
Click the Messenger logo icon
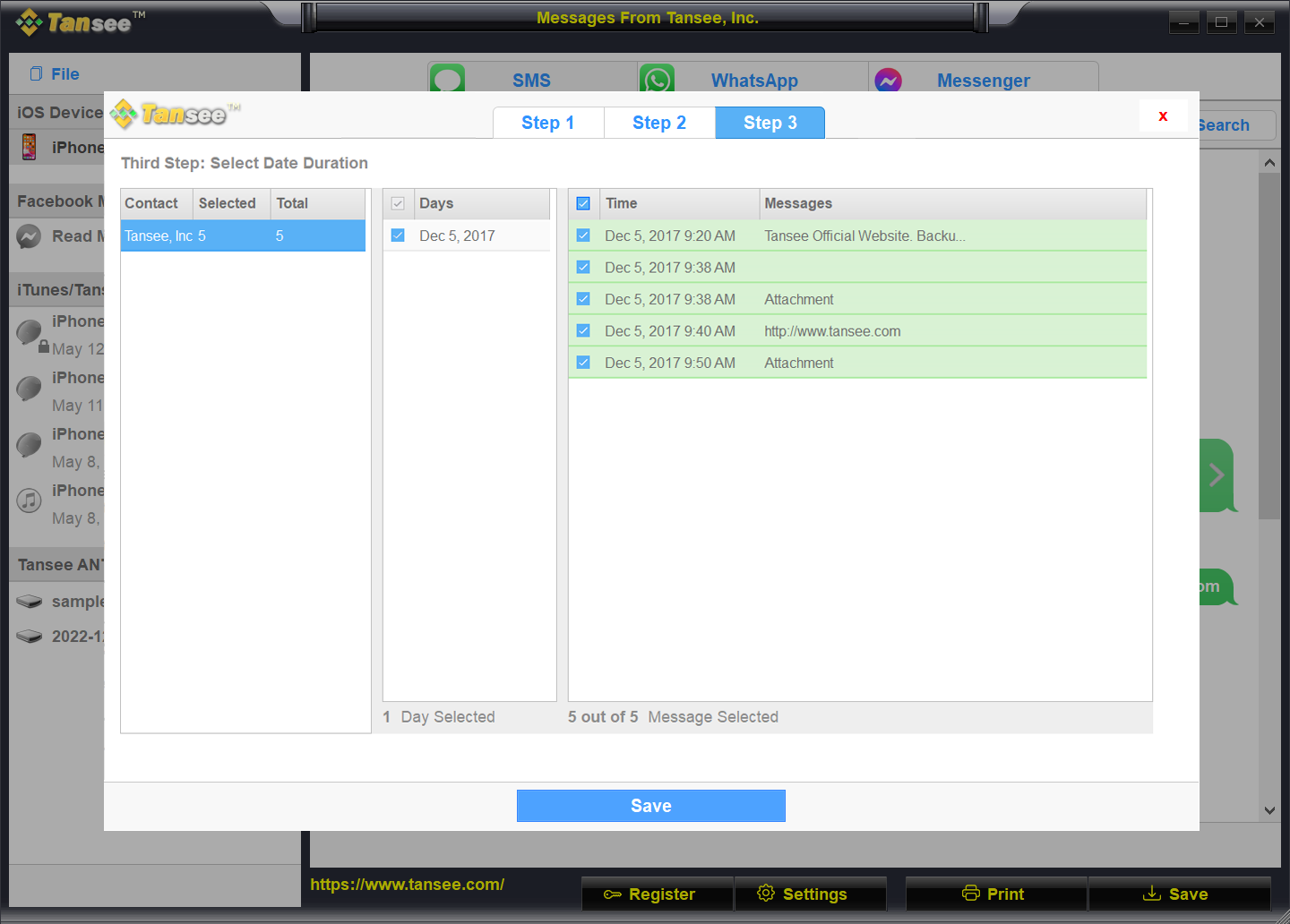888,81
